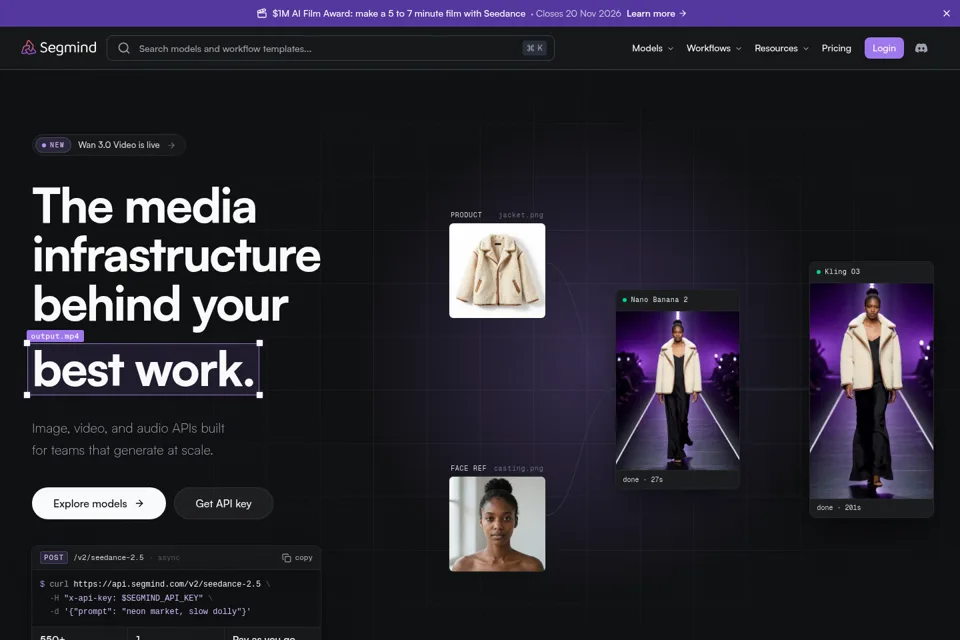Open the Segmind logo home link

[x=59, y=48]
